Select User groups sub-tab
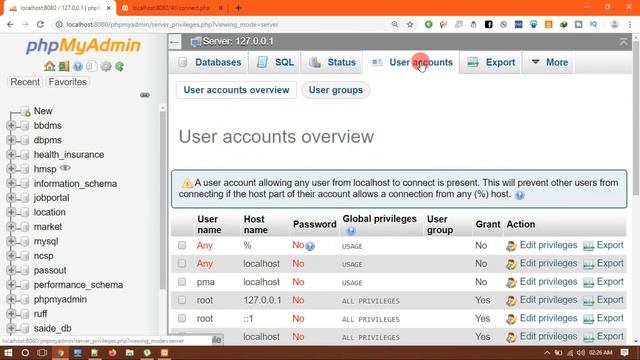The width and height of the screenshot is (640, 360). coord(336,90)
